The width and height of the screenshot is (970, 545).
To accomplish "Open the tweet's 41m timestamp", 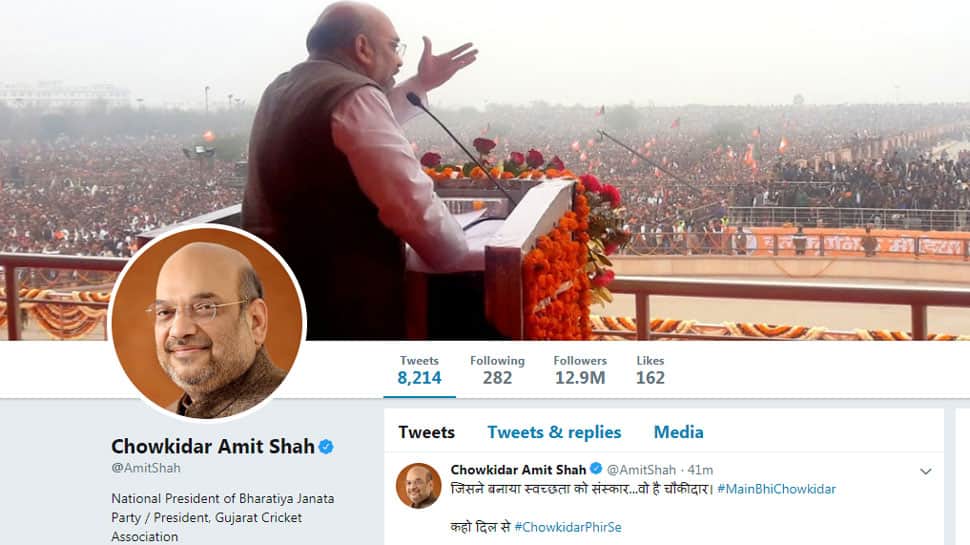I will coord(700,470).
